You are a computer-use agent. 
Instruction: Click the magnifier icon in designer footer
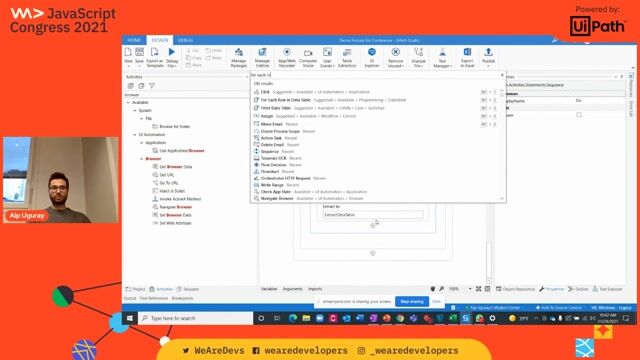(442, 289)
